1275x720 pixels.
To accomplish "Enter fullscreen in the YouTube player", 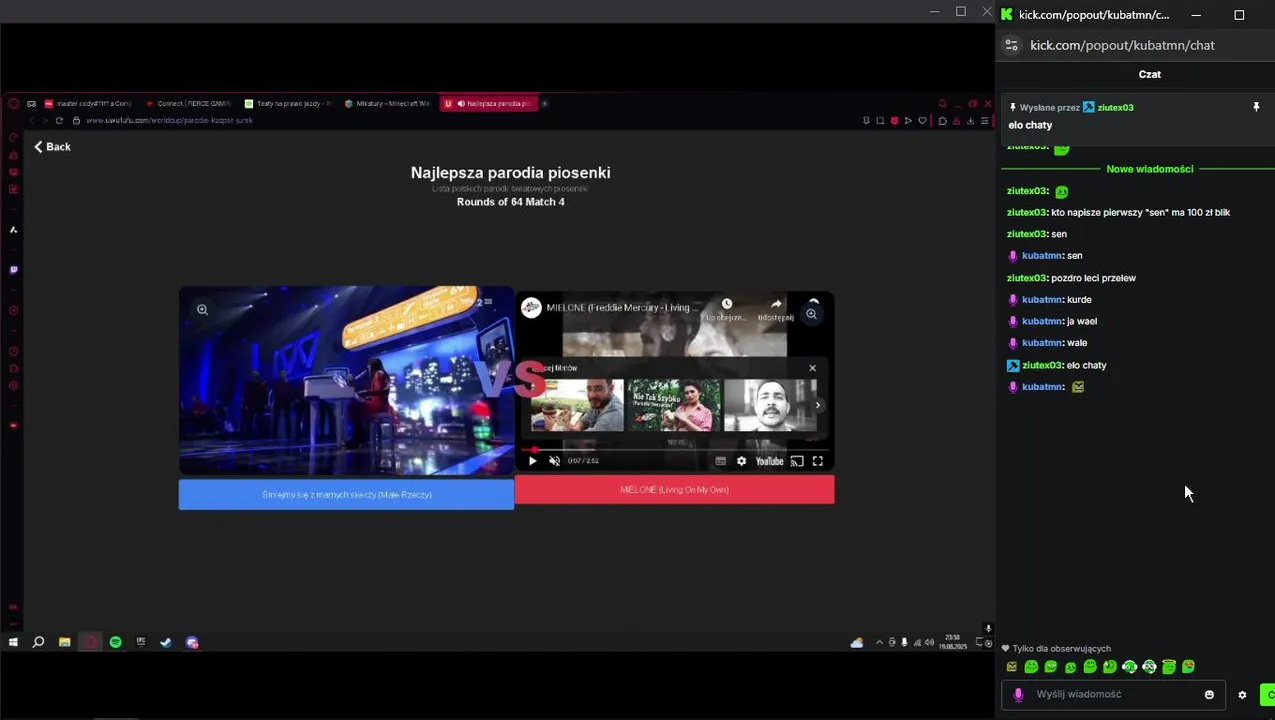I will pos(818,461).
